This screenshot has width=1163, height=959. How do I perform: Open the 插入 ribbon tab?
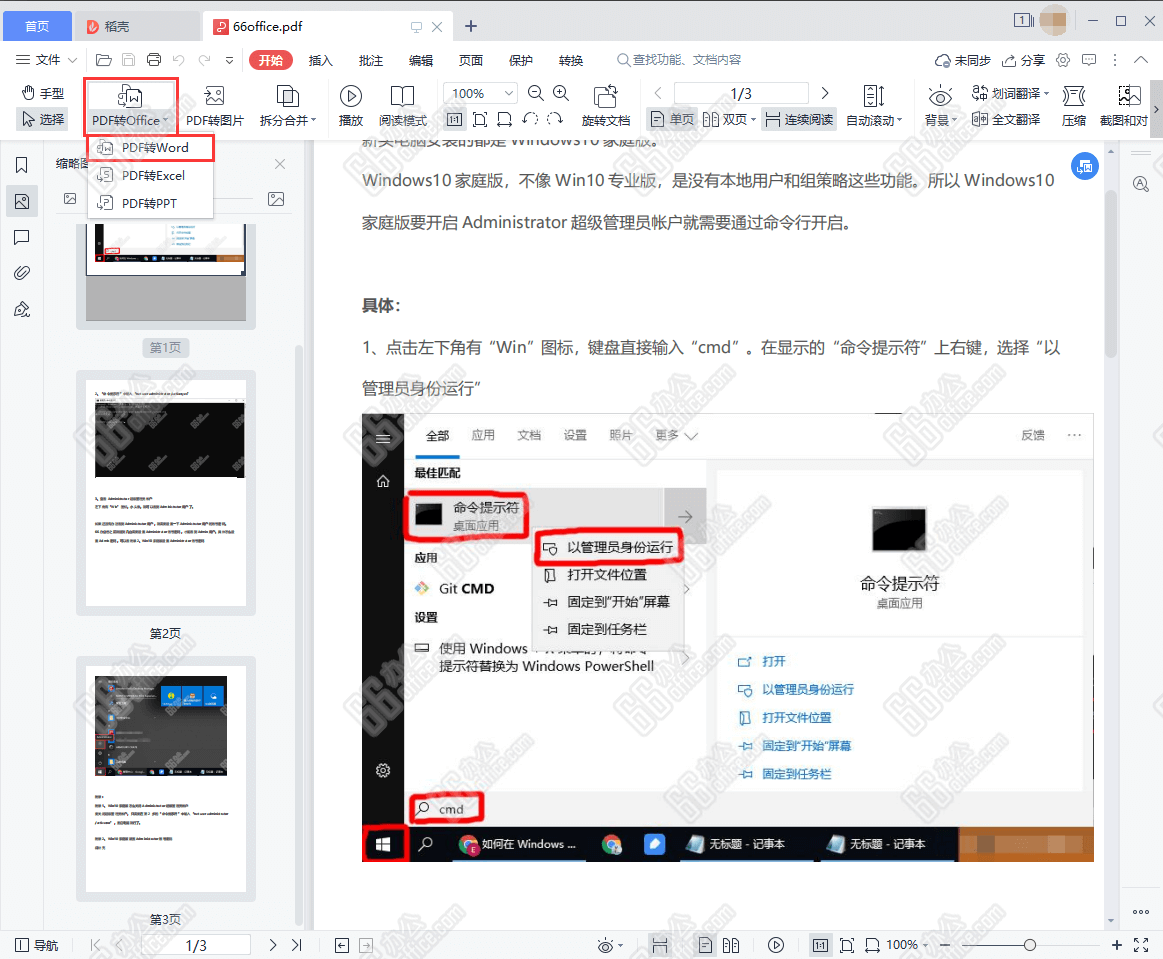pos(320,60)
